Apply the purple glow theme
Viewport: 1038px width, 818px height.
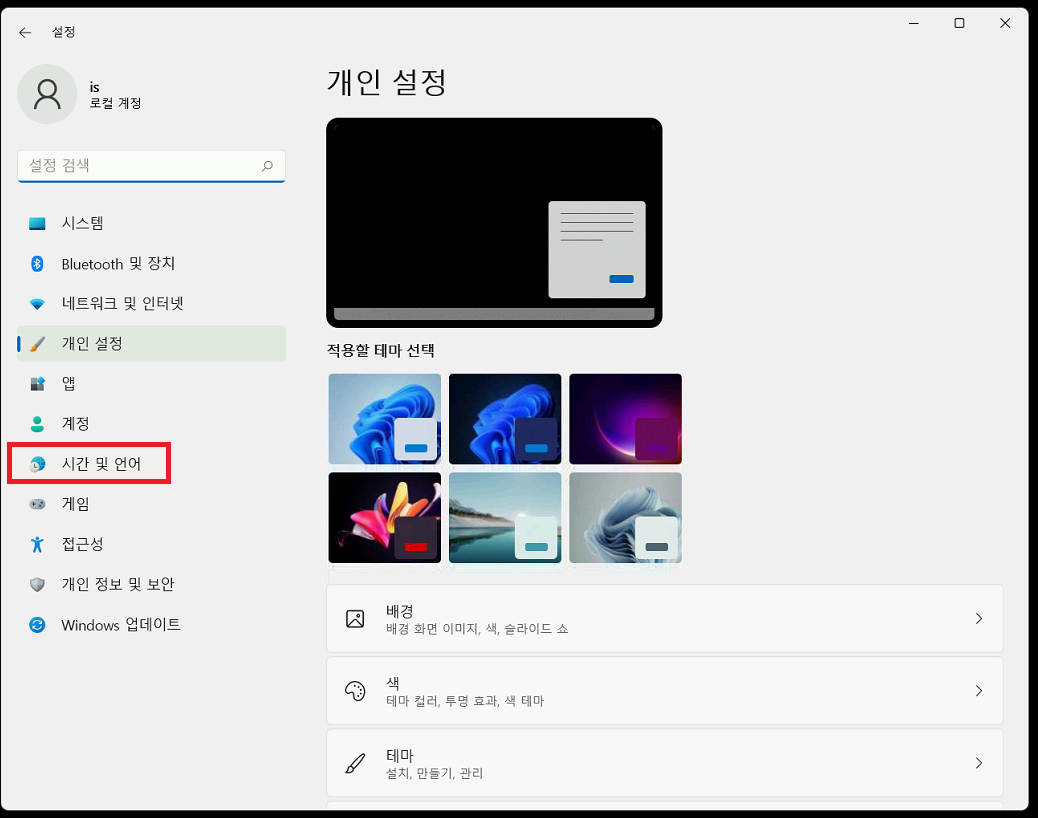626,419
